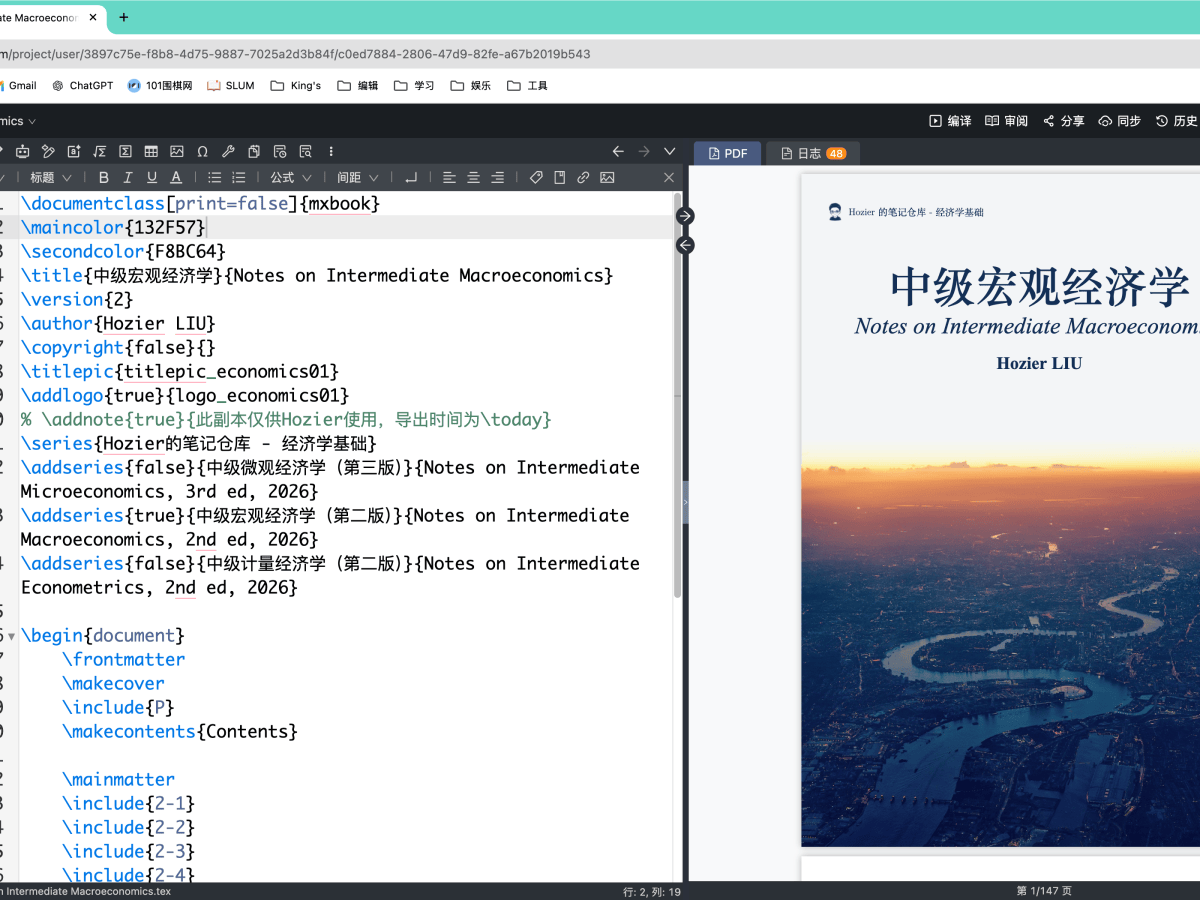Image resolution: width=1200 pixels, height=900 pixels.
Task: Click the editor vertical scrollbar
Action: click(677, 395)
